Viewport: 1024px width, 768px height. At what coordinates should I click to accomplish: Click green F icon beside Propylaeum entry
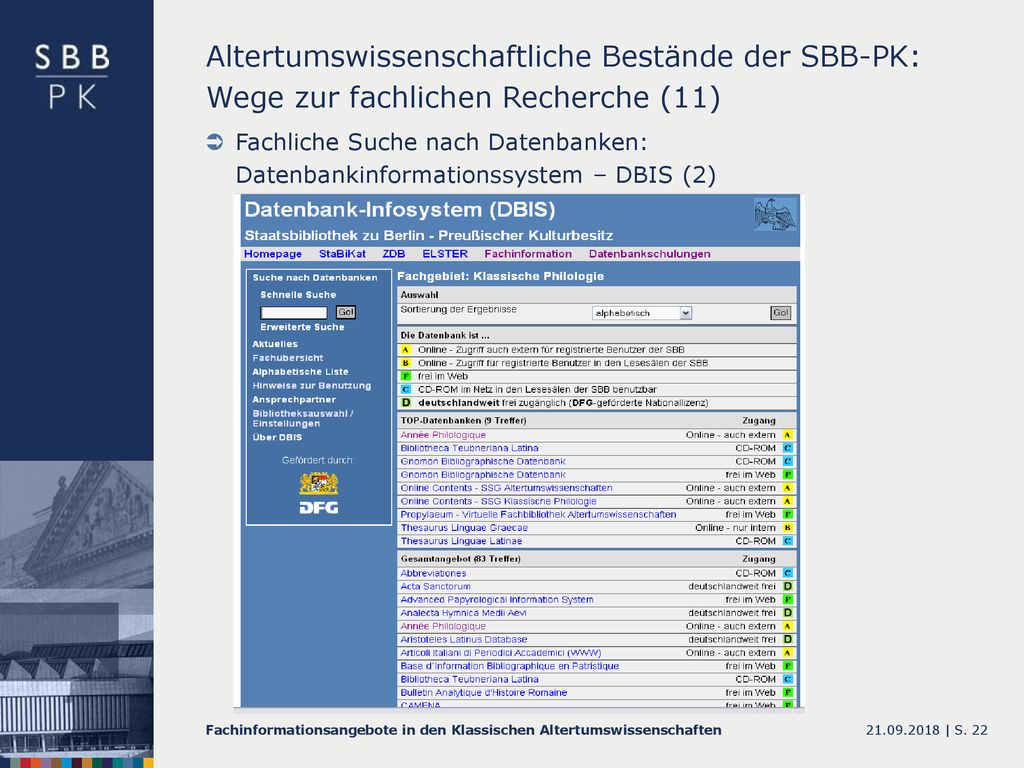[788, 515]
